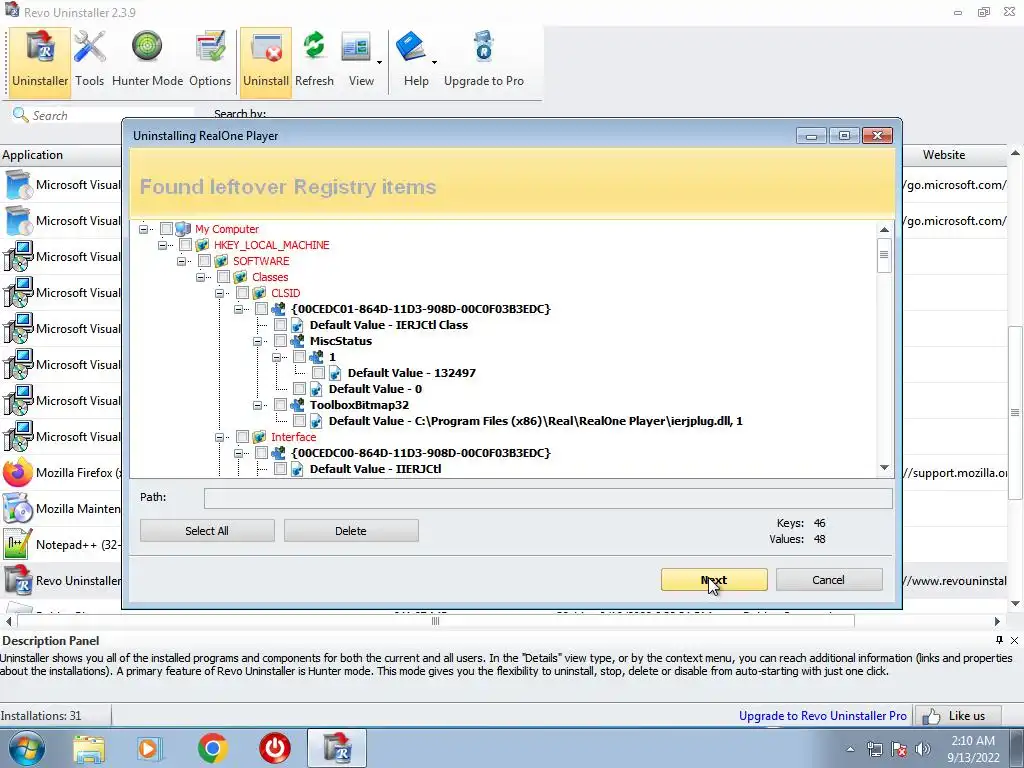Viewport: 1024px width, 768px height.
Task: Click the Upgrade to Pro icon
Action: tap(484, 47)
